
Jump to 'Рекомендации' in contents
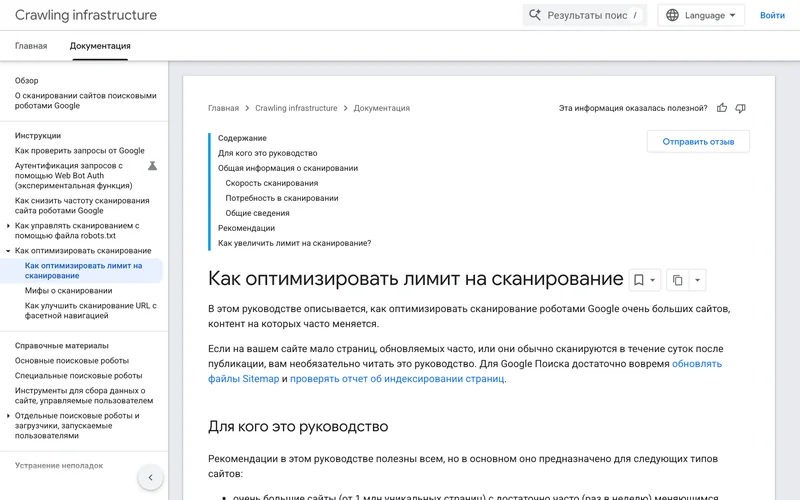click(x=246, y=228)
